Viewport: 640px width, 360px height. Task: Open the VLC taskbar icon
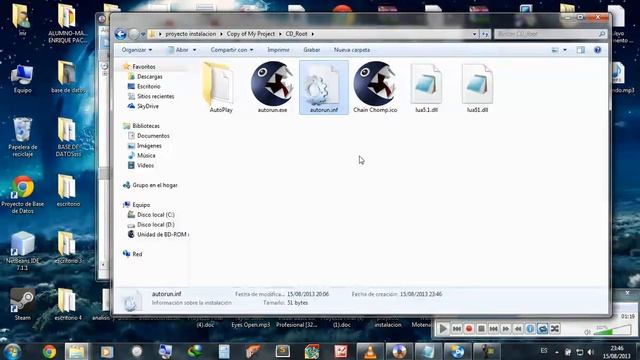point(370,351)
